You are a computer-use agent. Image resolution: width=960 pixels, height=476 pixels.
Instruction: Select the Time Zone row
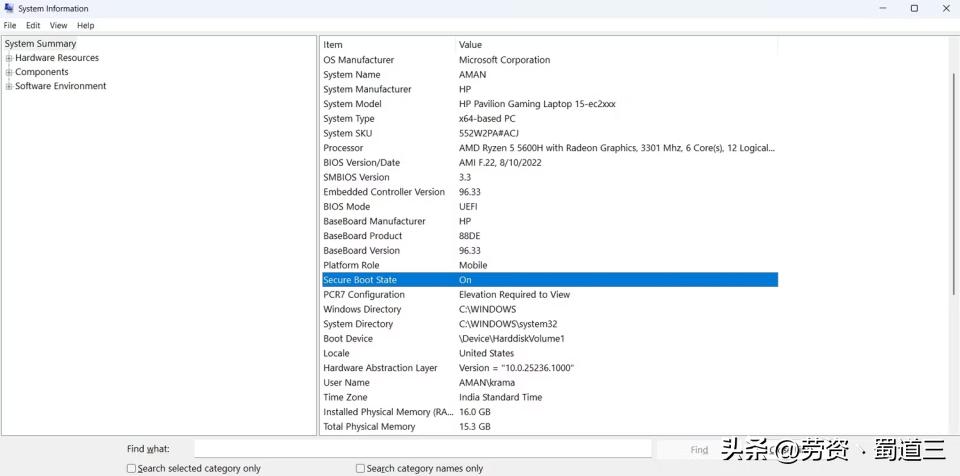pos(550,398)
